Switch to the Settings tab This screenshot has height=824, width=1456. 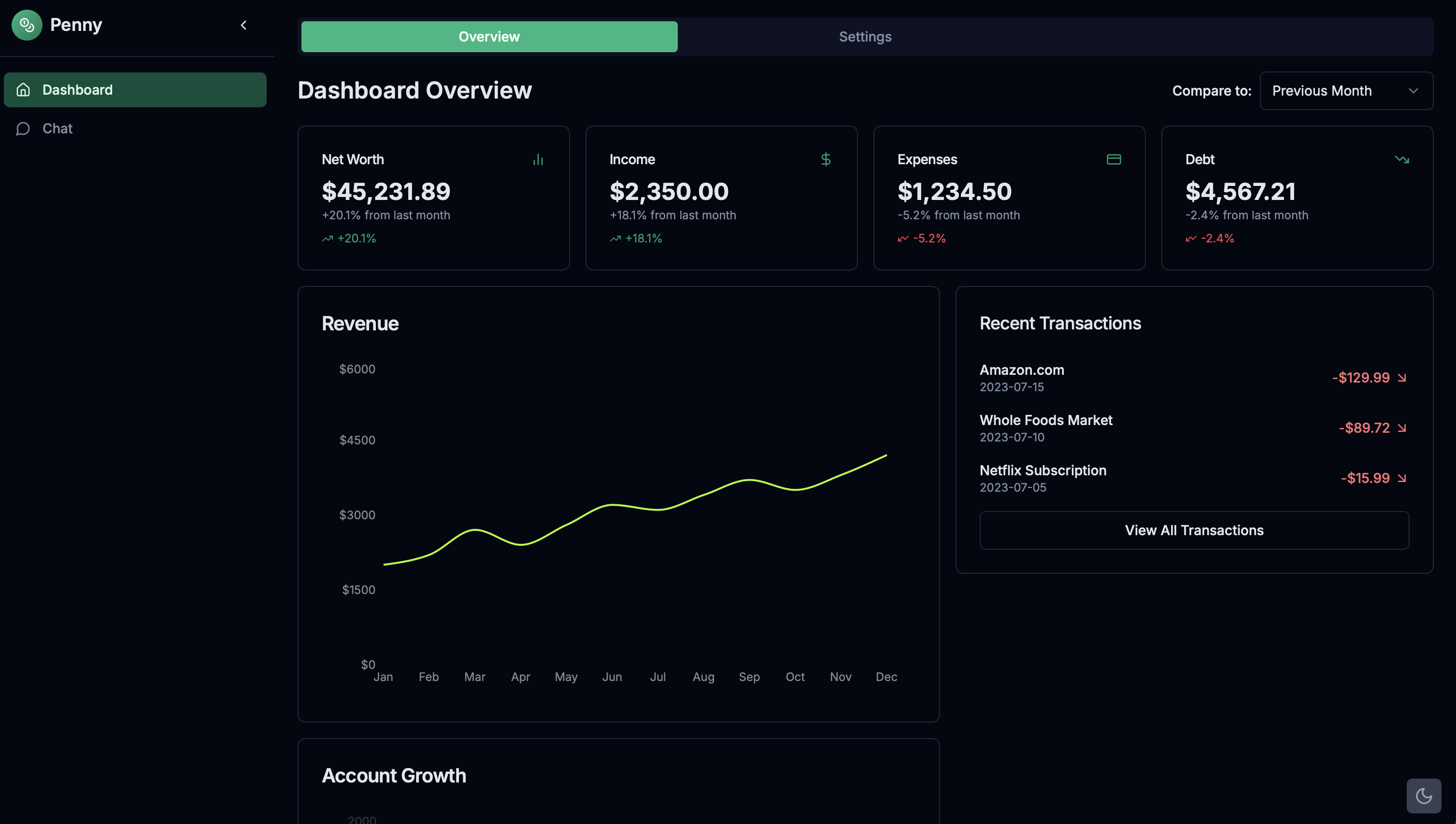click(x=865, y=37)
